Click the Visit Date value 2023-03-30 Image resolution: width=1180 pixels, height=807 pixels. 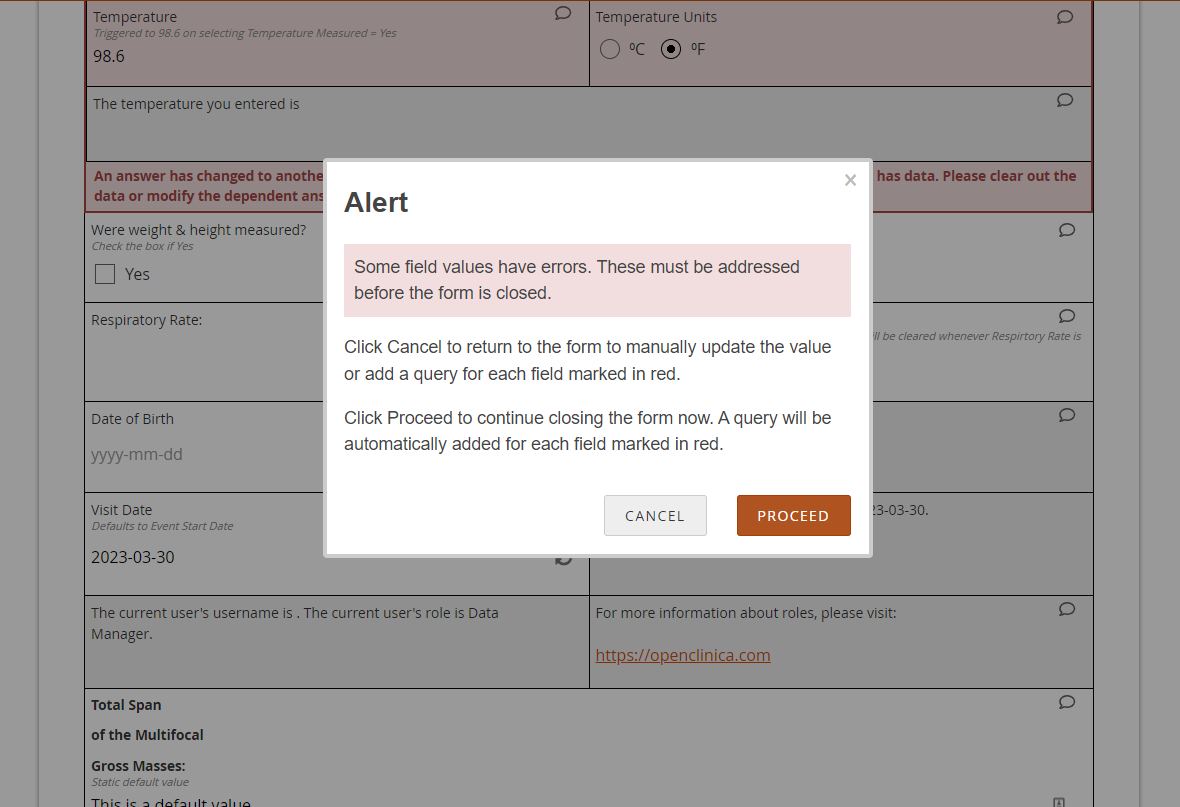(132, 557)
